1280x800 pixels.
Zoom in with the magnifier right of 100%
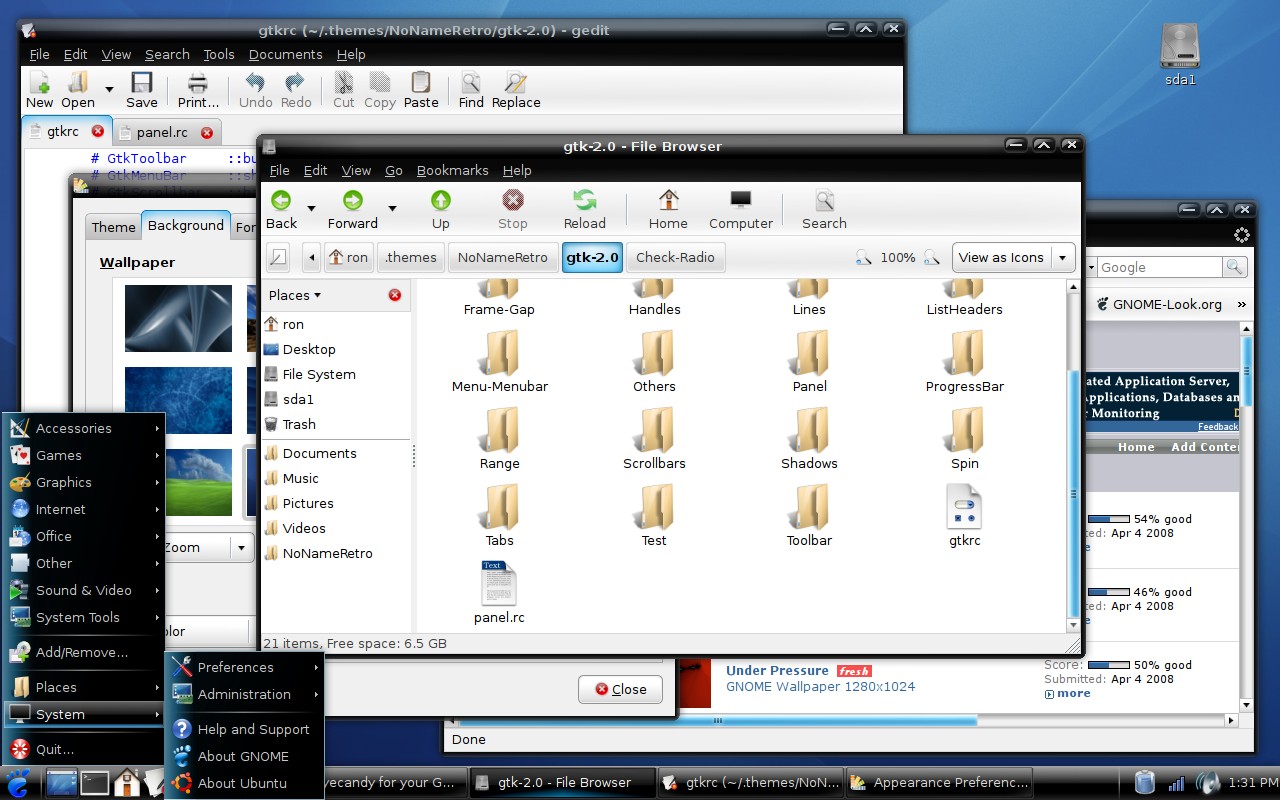[932, 257]
